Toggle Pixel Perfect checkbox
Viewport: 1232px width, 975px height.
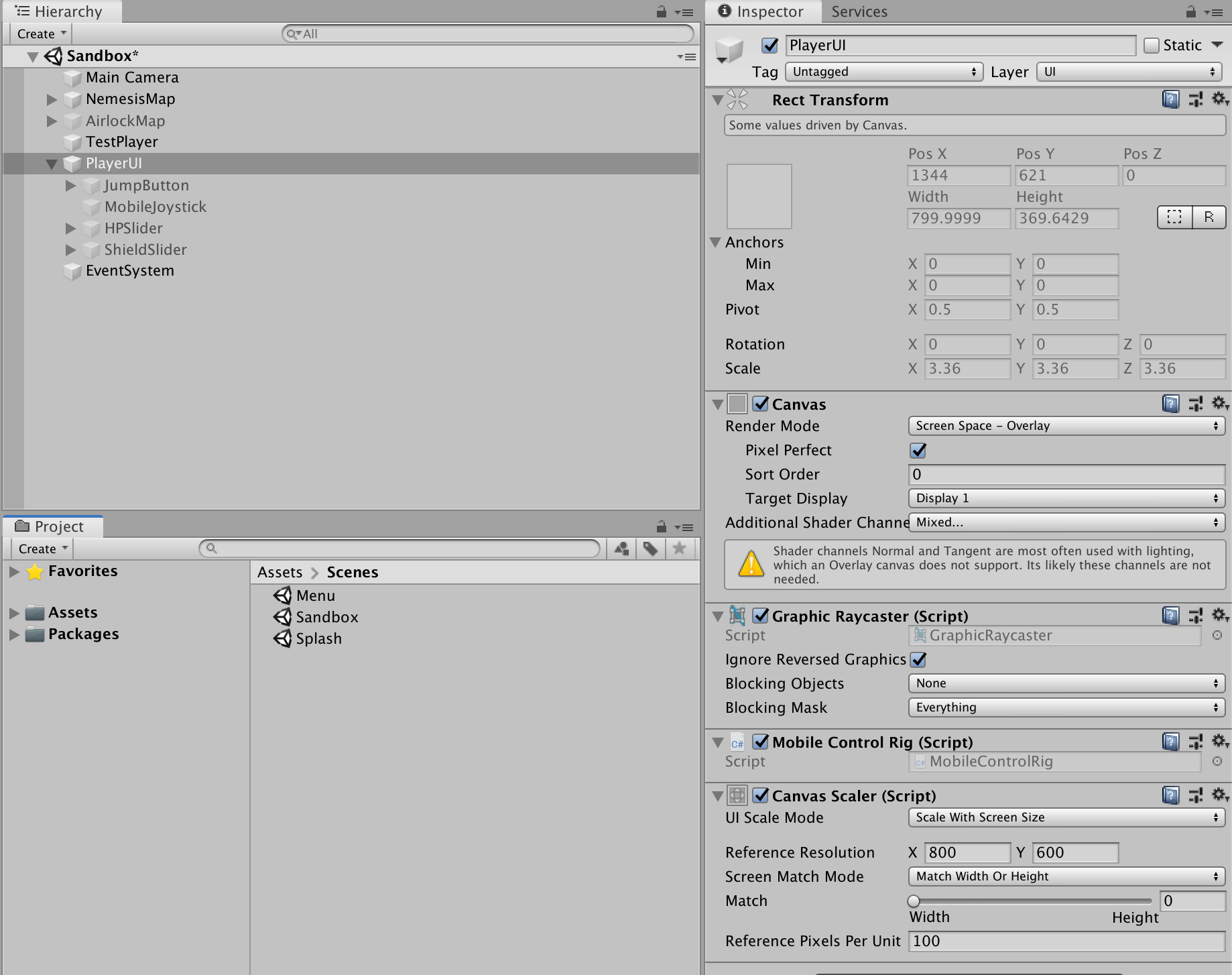coord(918,450)
